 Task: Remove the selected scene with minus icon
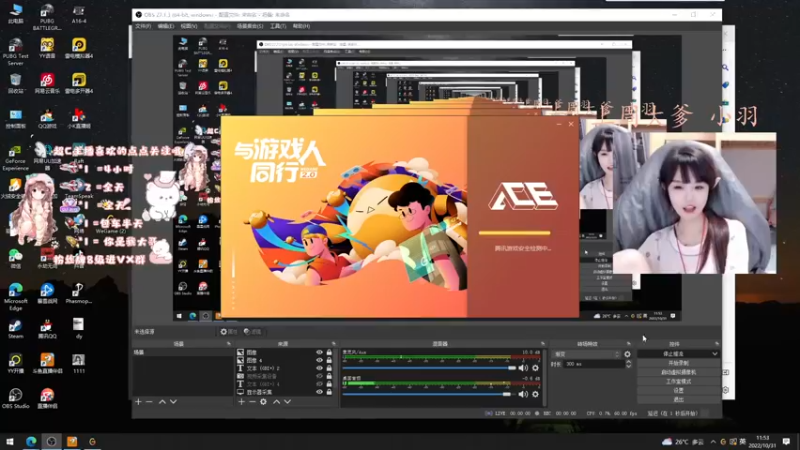point(149,402)
